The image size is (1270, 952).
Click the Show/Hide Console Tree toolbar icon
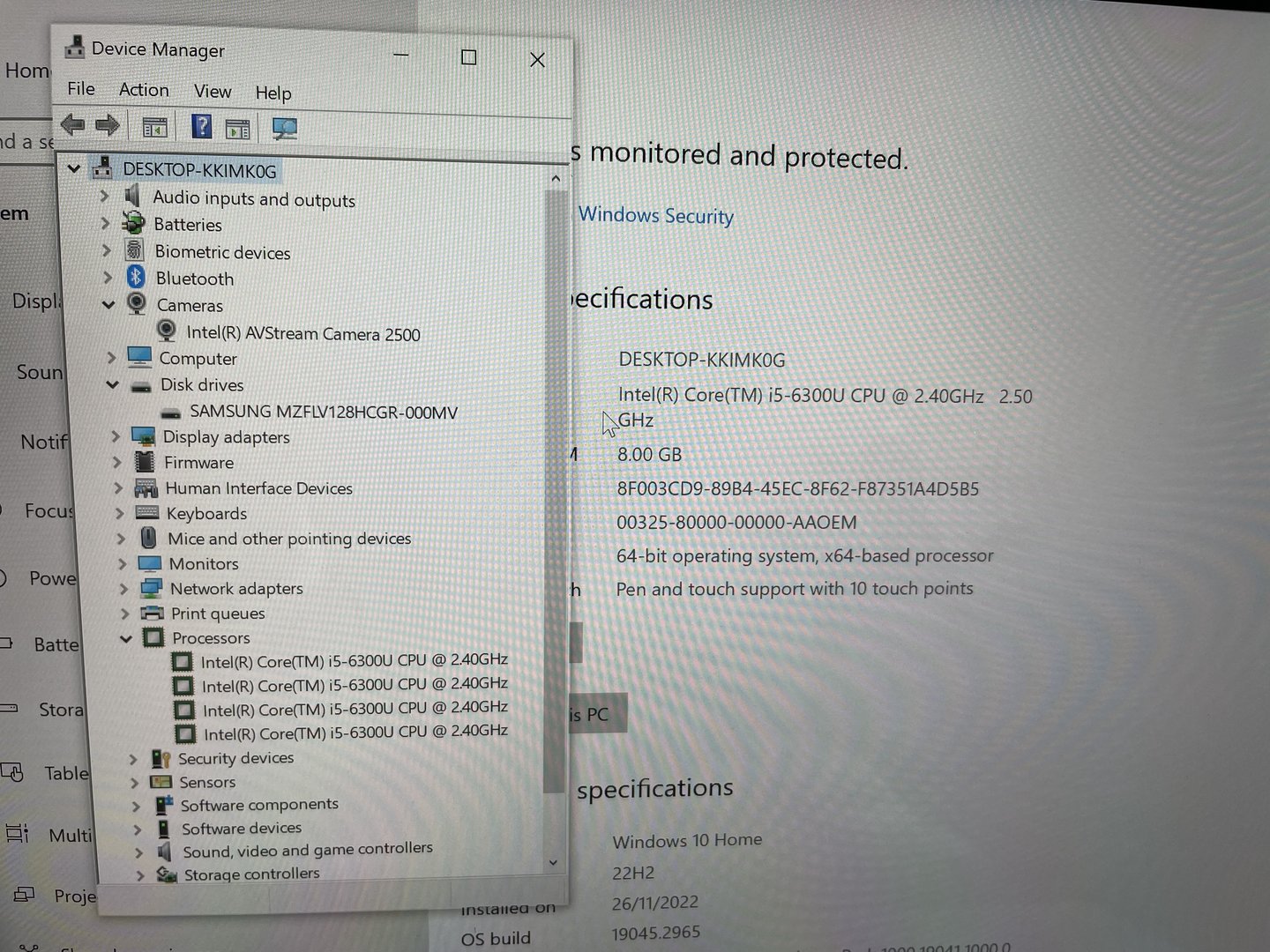pyautogui.click(x=154, y=128)
